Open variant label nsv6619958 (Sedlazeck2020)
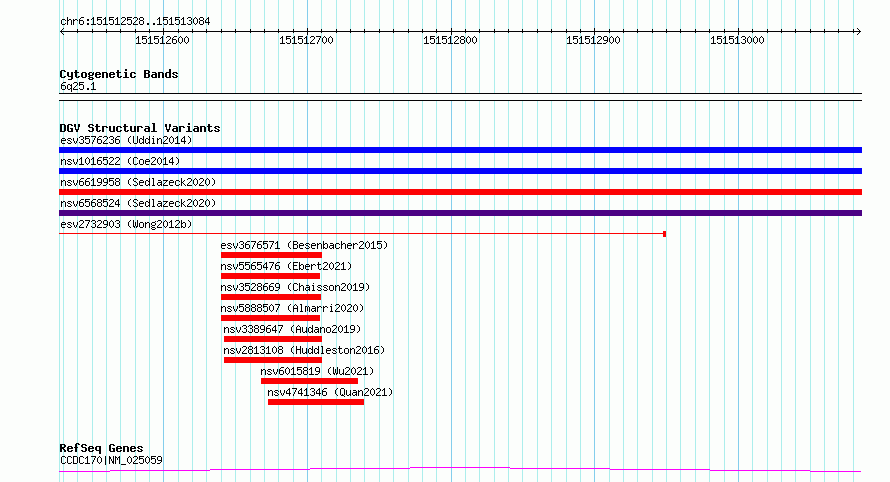Image resolution: width=890 pixels, height=482 pixels. (138, 182)
